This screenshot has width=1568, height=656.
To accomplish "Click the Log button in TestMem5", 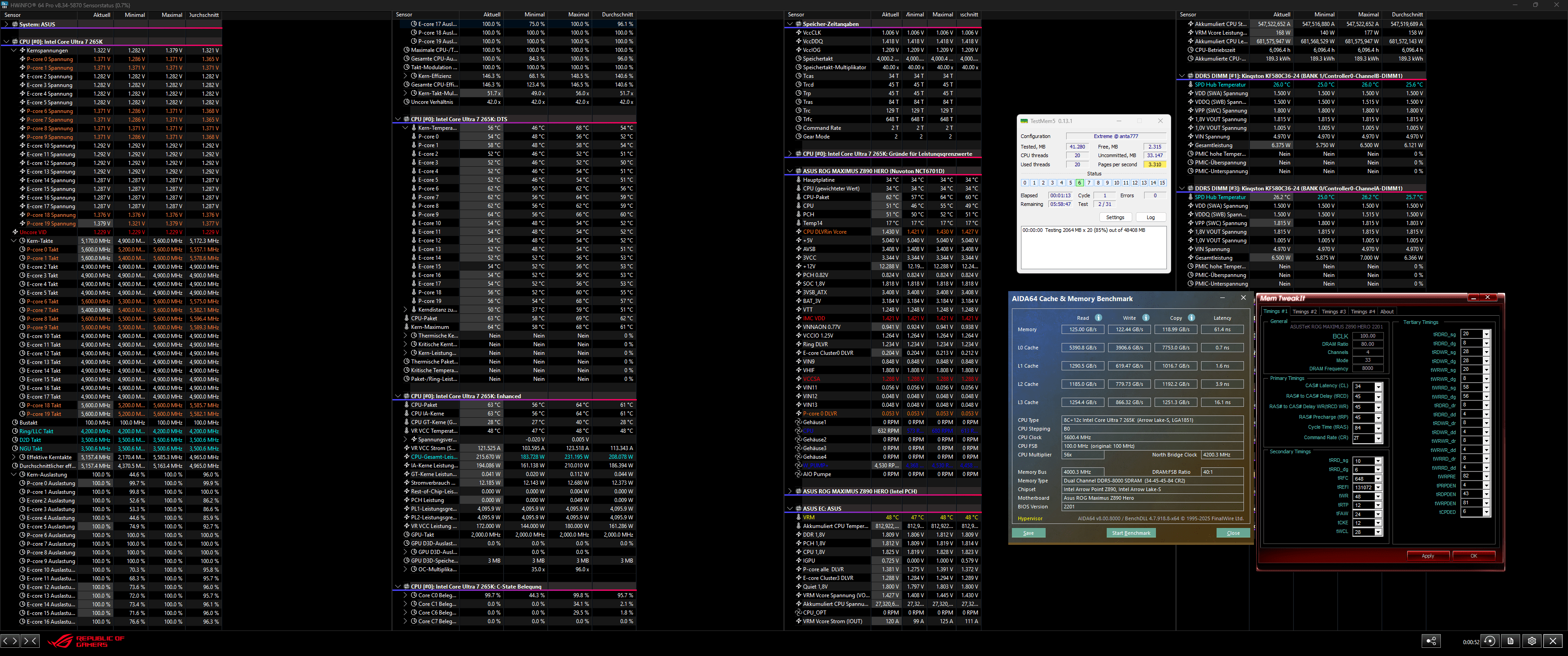I will pos(1150,217).
